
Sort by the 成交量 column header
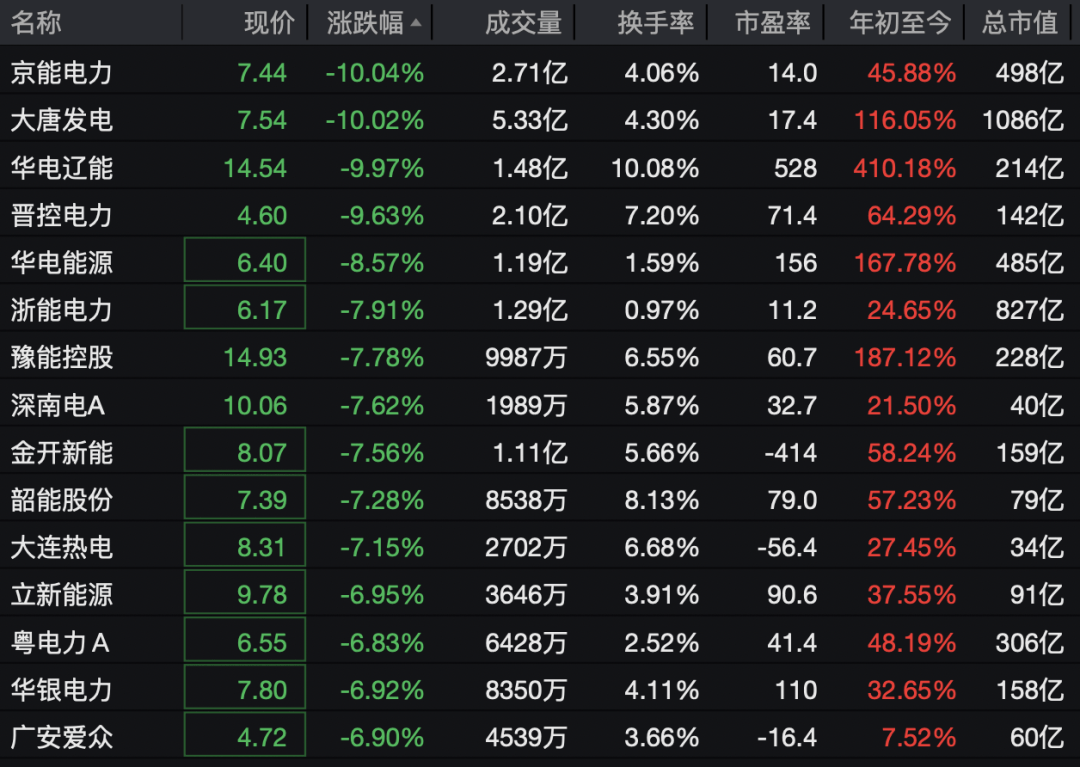coord(523,23)
